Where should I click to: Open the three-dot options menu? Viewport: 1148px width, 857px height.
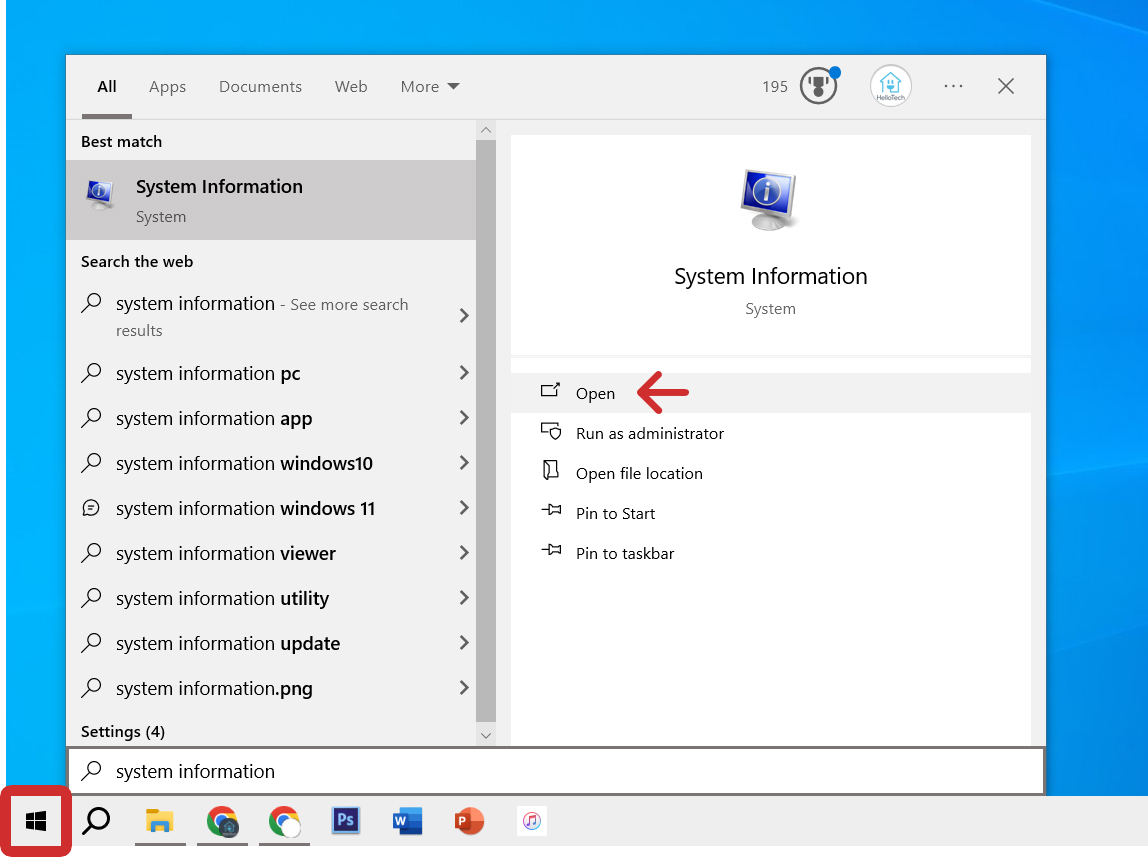[953, 86]
